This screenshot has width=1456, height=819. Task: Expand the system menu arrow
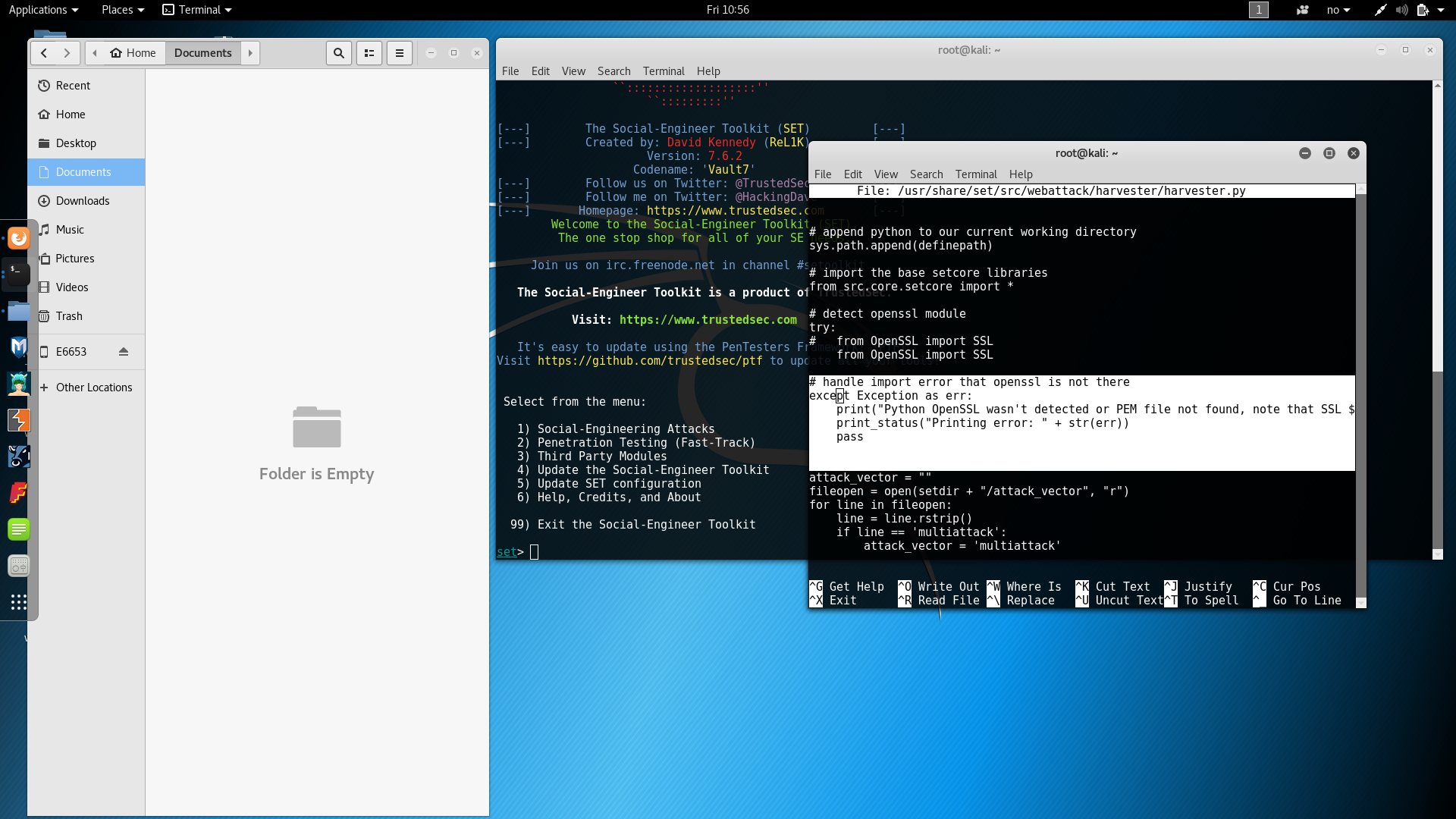pos(1440,10)
